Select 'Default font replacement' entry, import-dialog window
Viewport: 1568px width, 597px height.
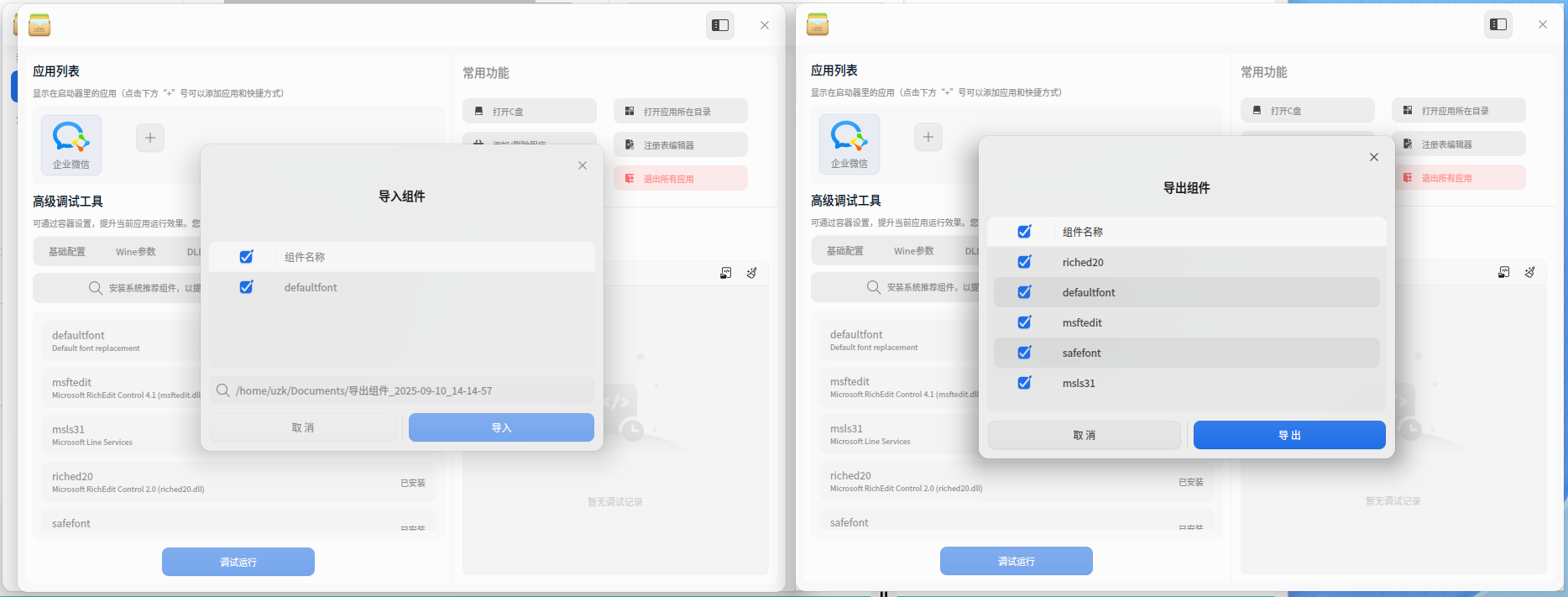(122, 341)
